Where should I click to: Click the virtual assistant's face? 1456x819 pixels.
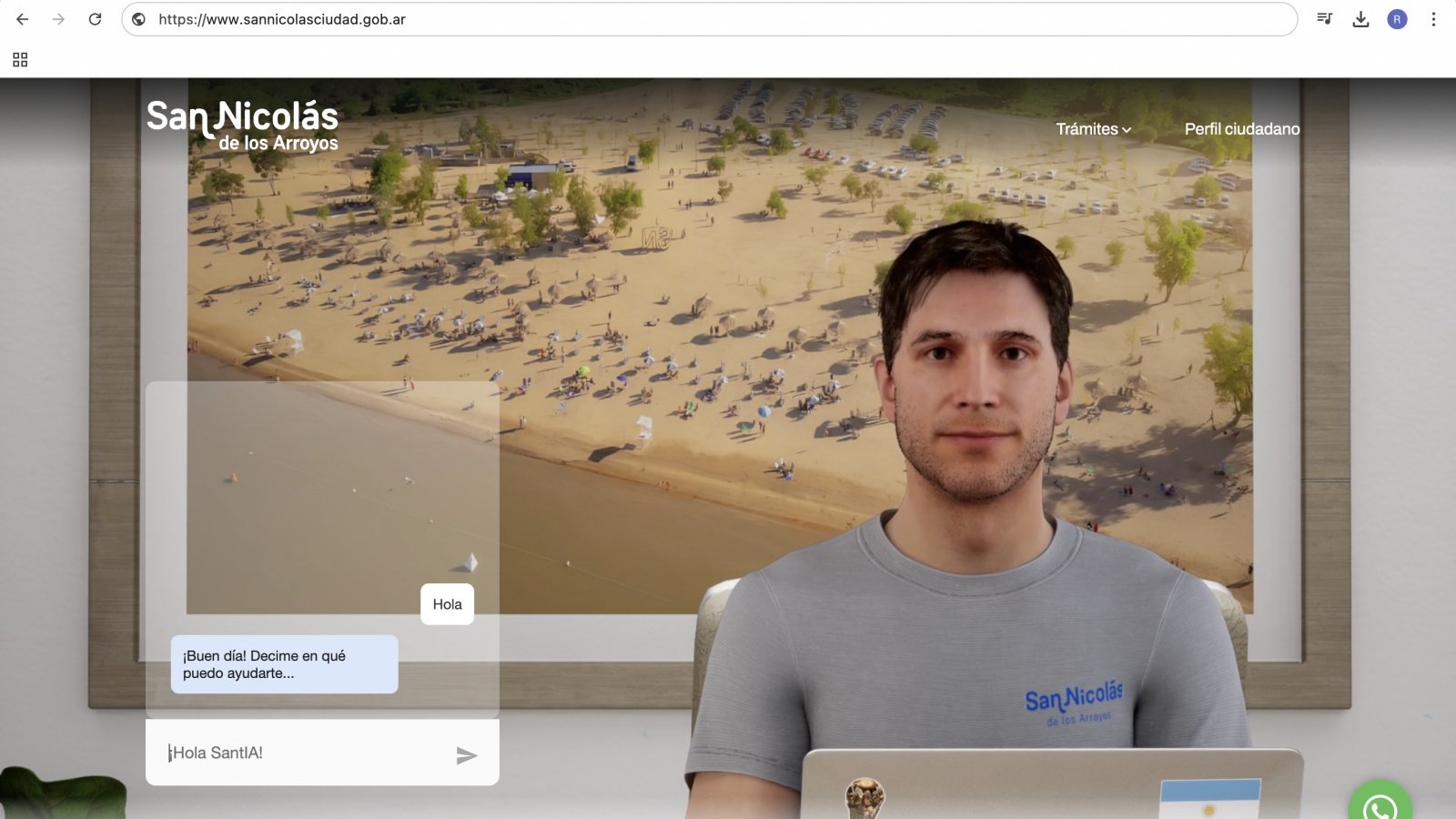coord(974,373)
